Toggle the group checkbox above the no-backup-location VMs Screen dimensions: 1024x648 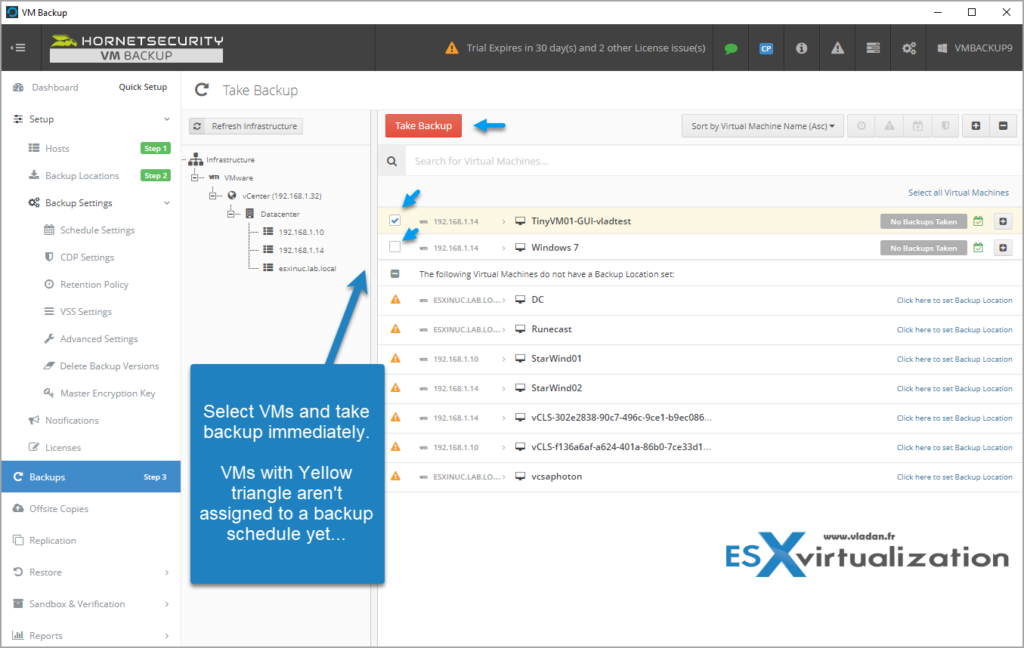(x=394, y=275)
